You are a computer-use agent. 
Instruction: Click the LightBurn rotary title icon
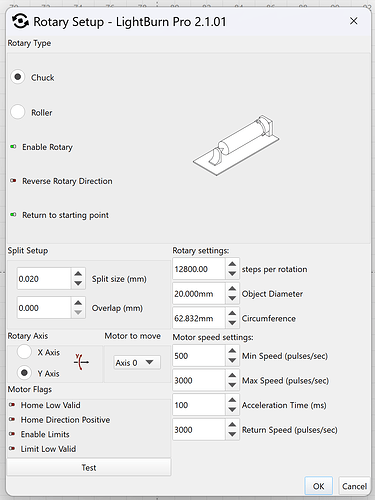(20, 21)
